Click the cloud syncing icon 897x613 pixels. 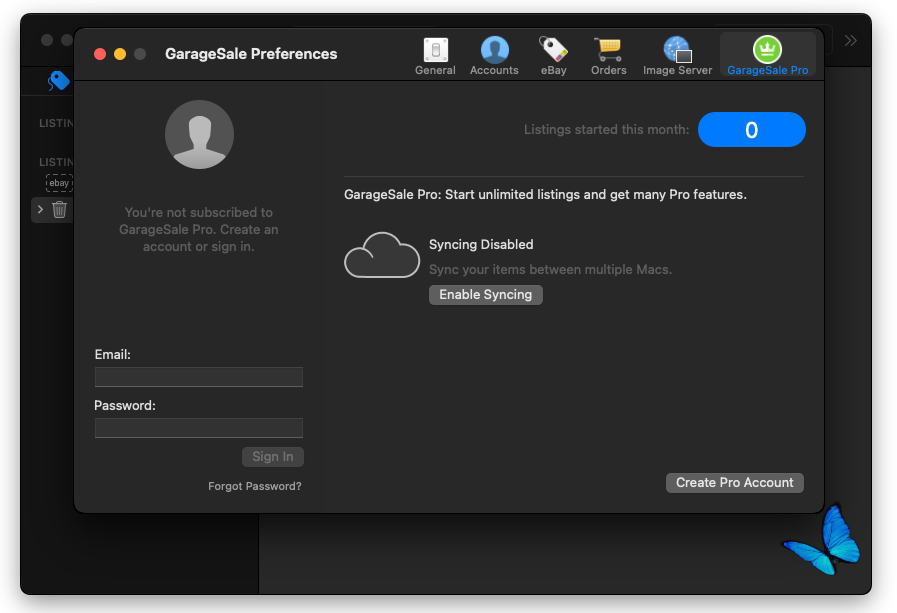(x=382, y=256)
